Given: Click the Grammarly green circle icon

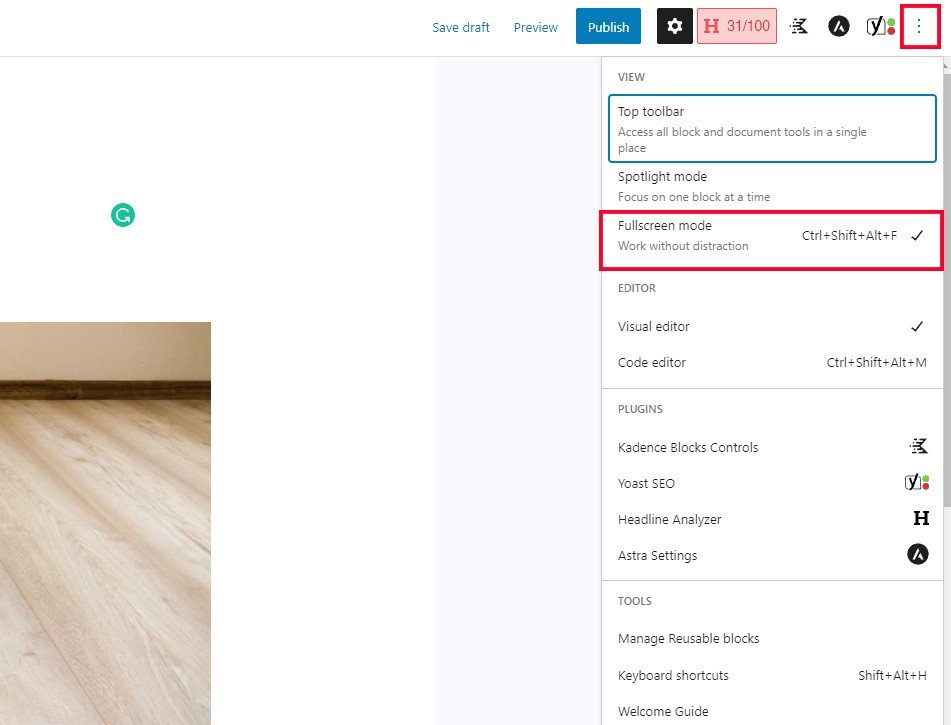Looking at the screenshot, I should click(123, 215).
